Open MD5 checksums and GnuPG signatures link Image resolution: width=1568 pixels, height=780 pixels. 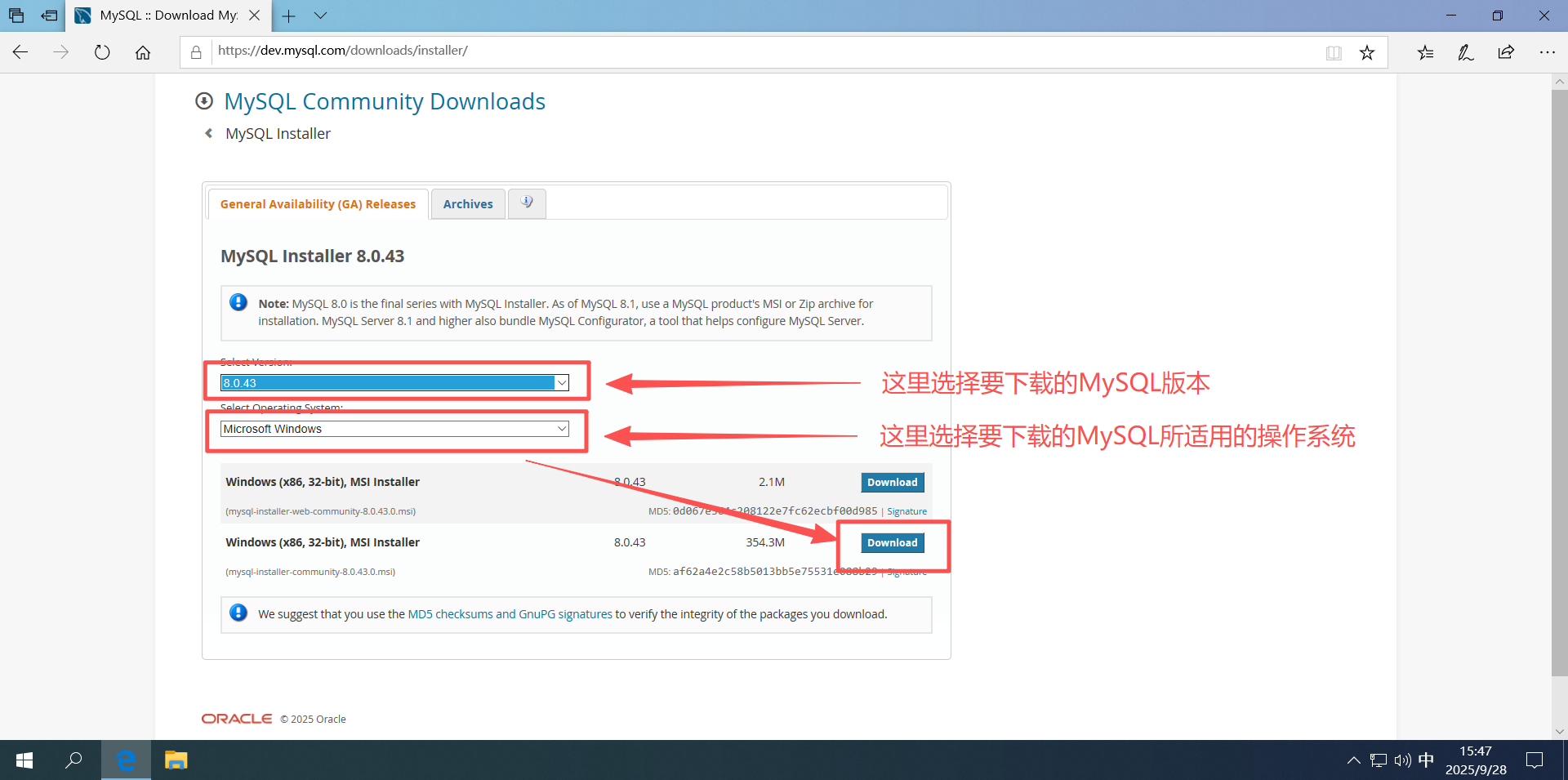(510, 614)
